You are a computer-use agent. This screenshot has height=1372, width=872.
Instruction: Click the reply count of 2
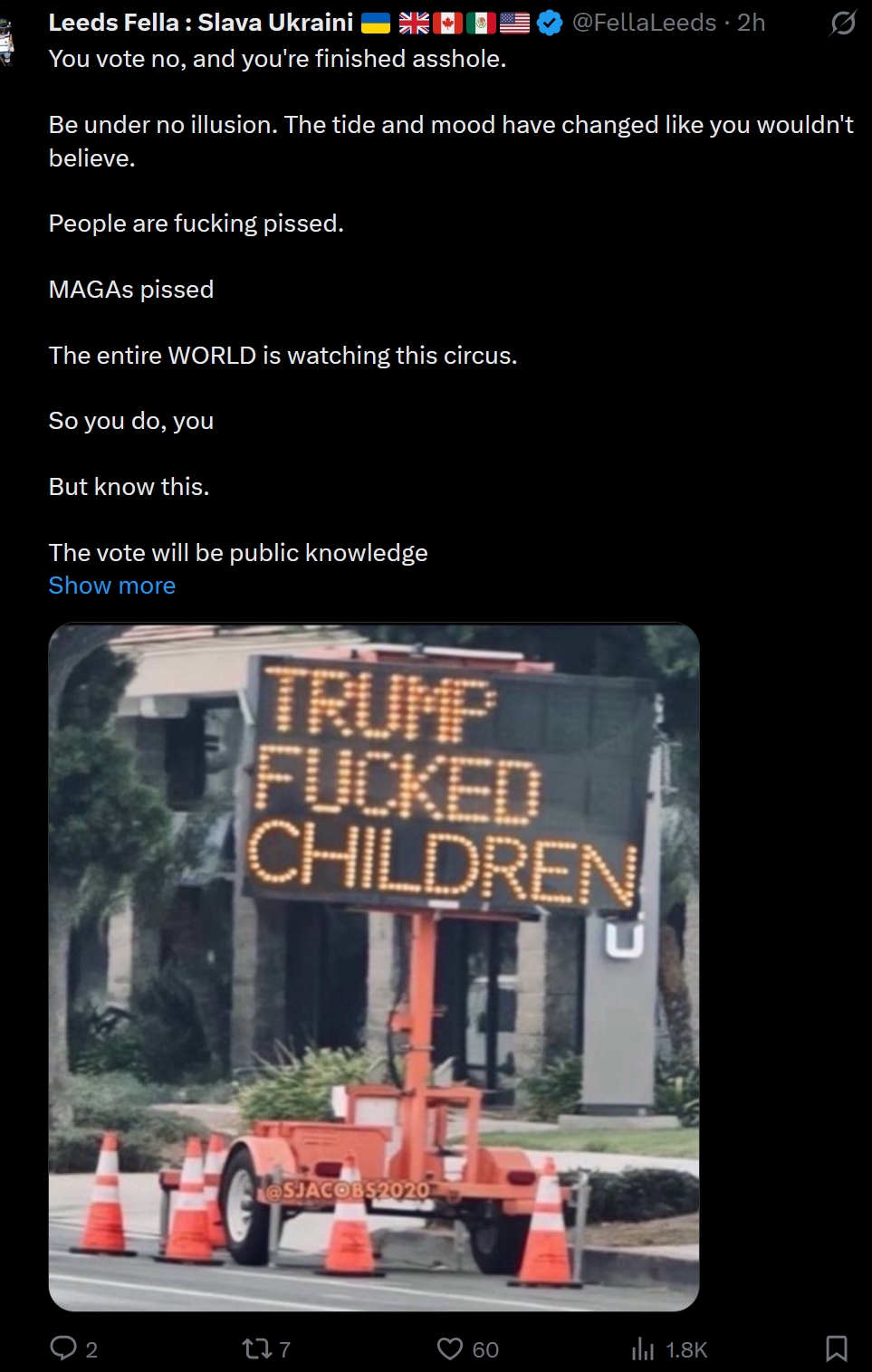click(91, 1350)
